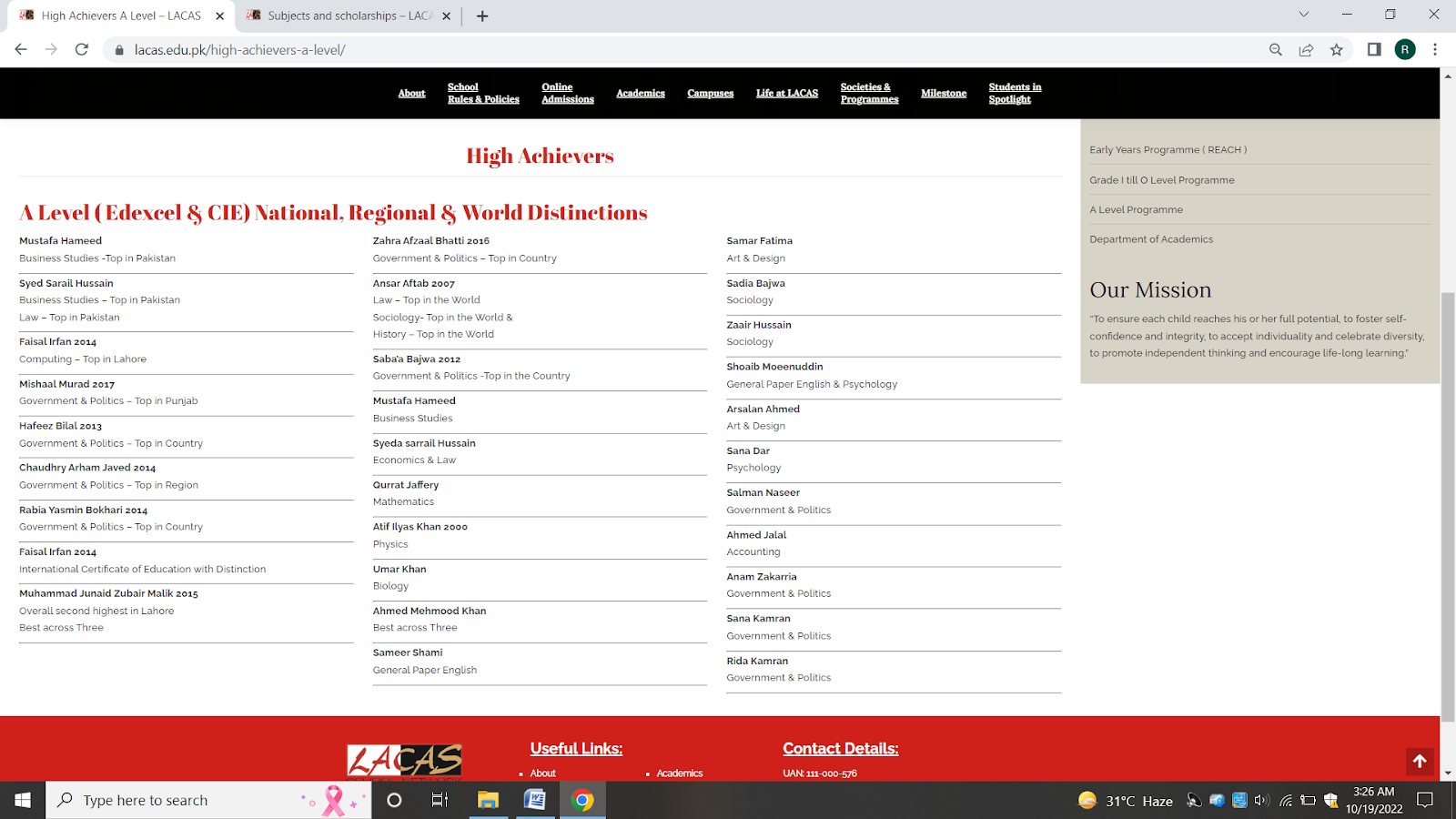Click the name Shoaib Moeenuddin
Screen dimensions: 1456x819
[775, 367]
